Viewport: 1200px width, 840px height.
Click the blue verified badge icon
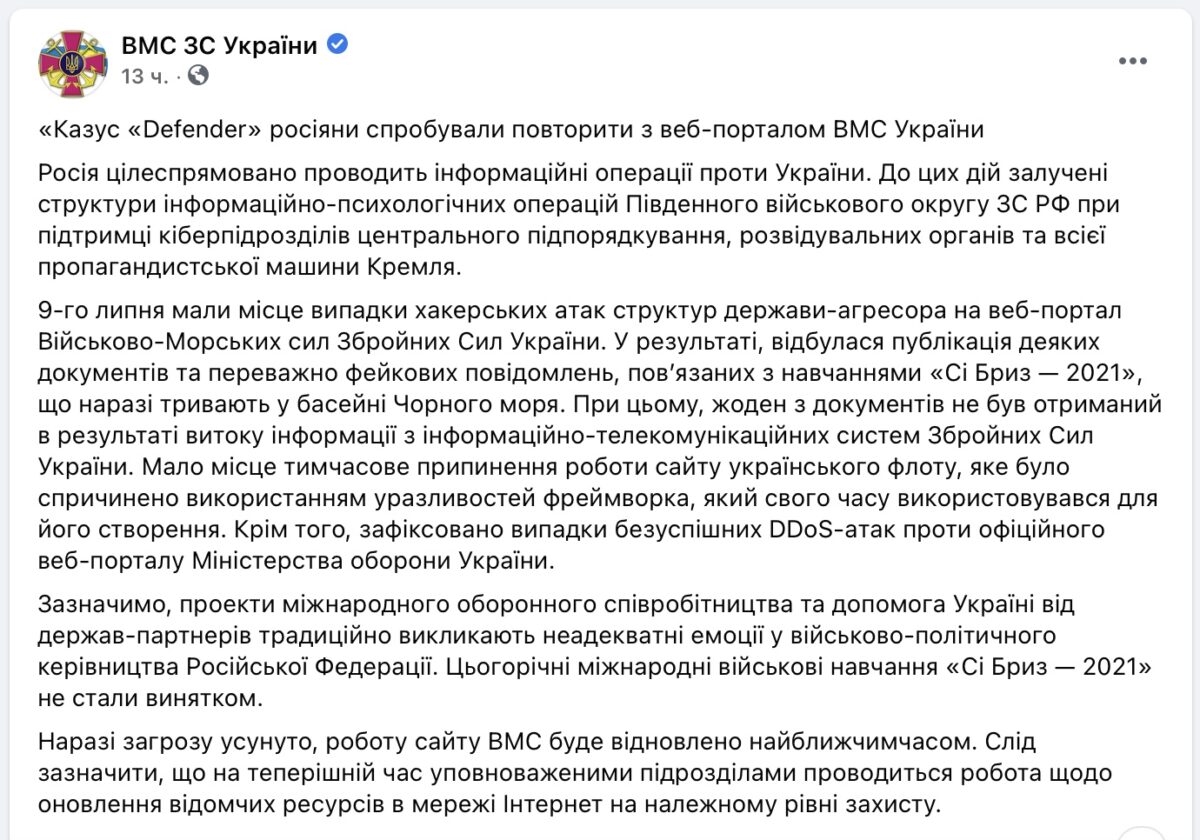click(x=338, y=44)
